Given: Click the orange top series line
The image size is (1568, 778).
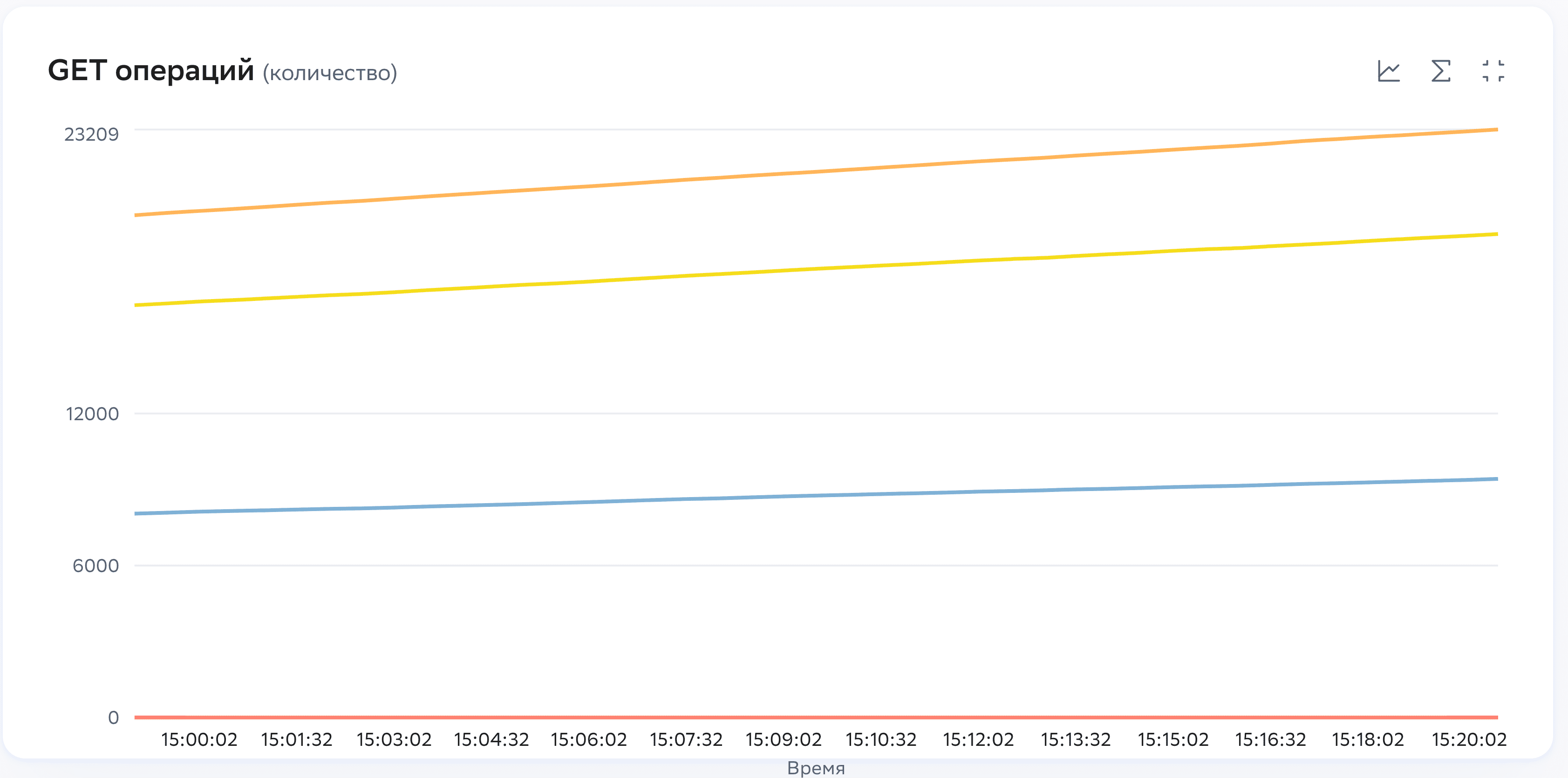Looking at the screenshot, I should tap(816, 171).
